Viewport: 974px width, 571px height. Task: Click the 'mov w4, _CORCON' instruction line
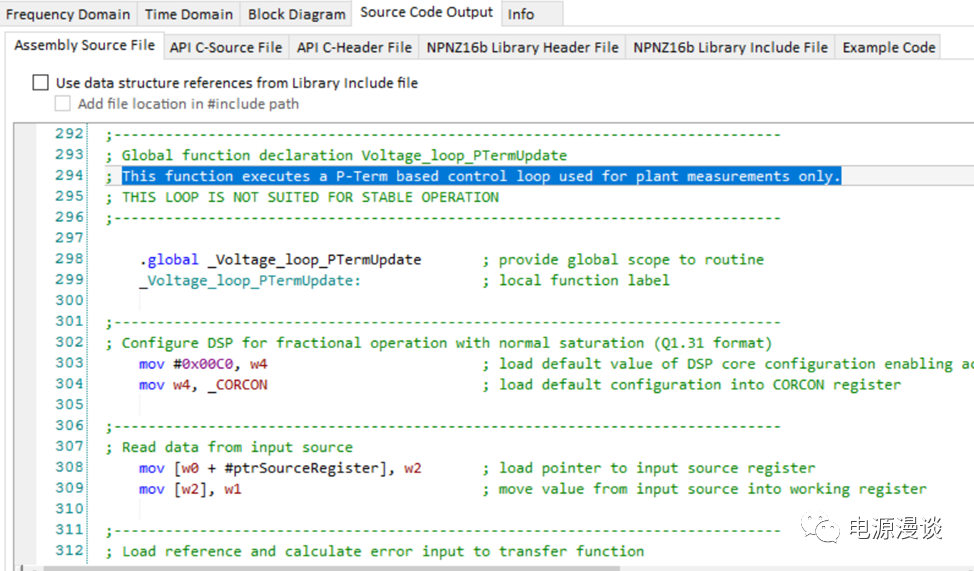pos(203,384)
